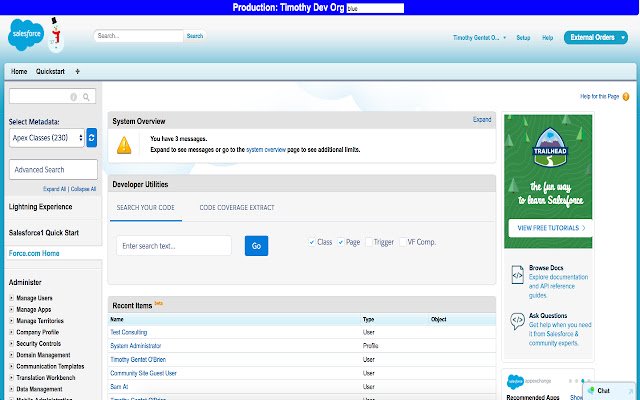
Task: Open the Quickstart tab
Action: [50, 71]
